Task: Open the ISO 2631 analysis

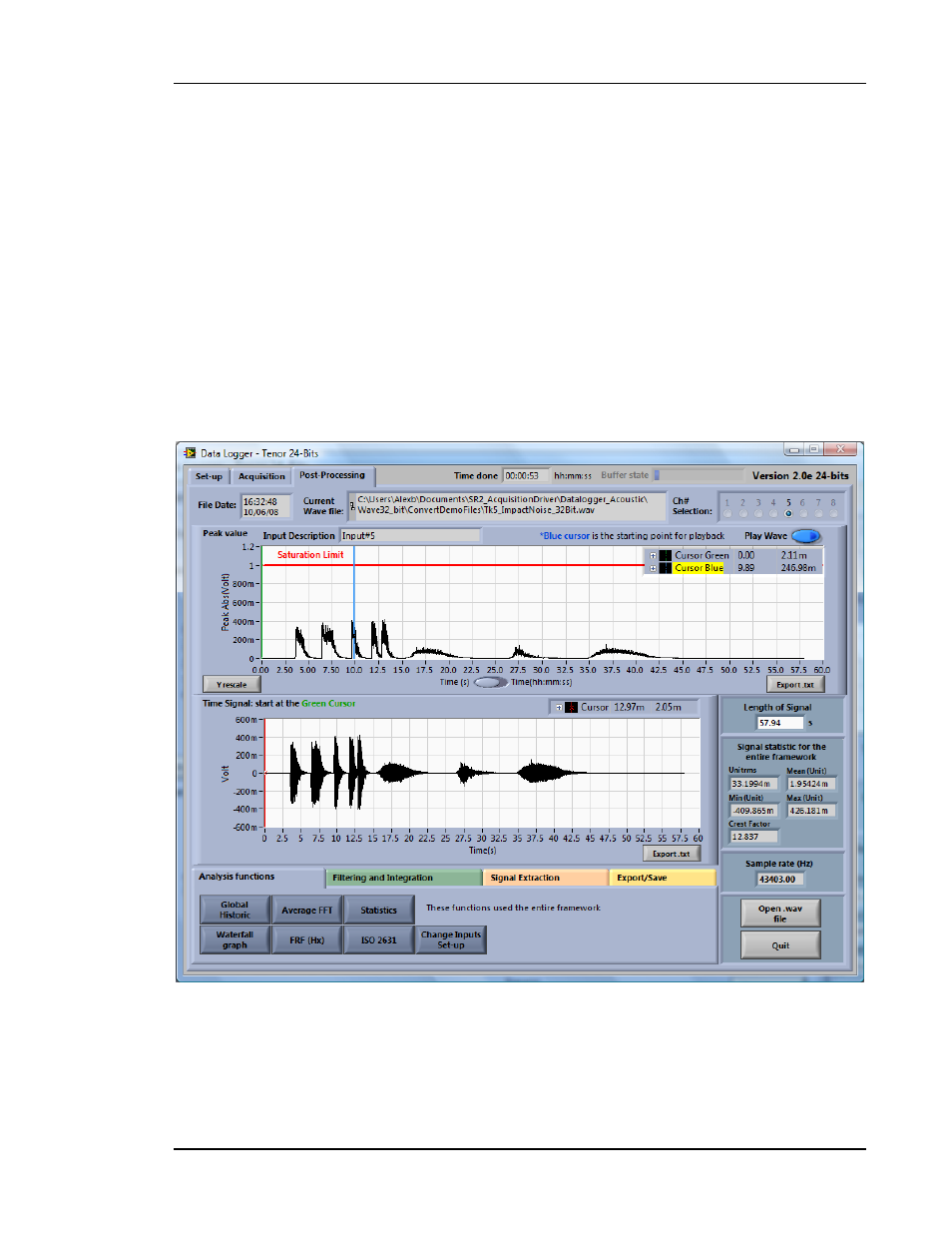Action: pyautogui.click(x=379, y=939)
